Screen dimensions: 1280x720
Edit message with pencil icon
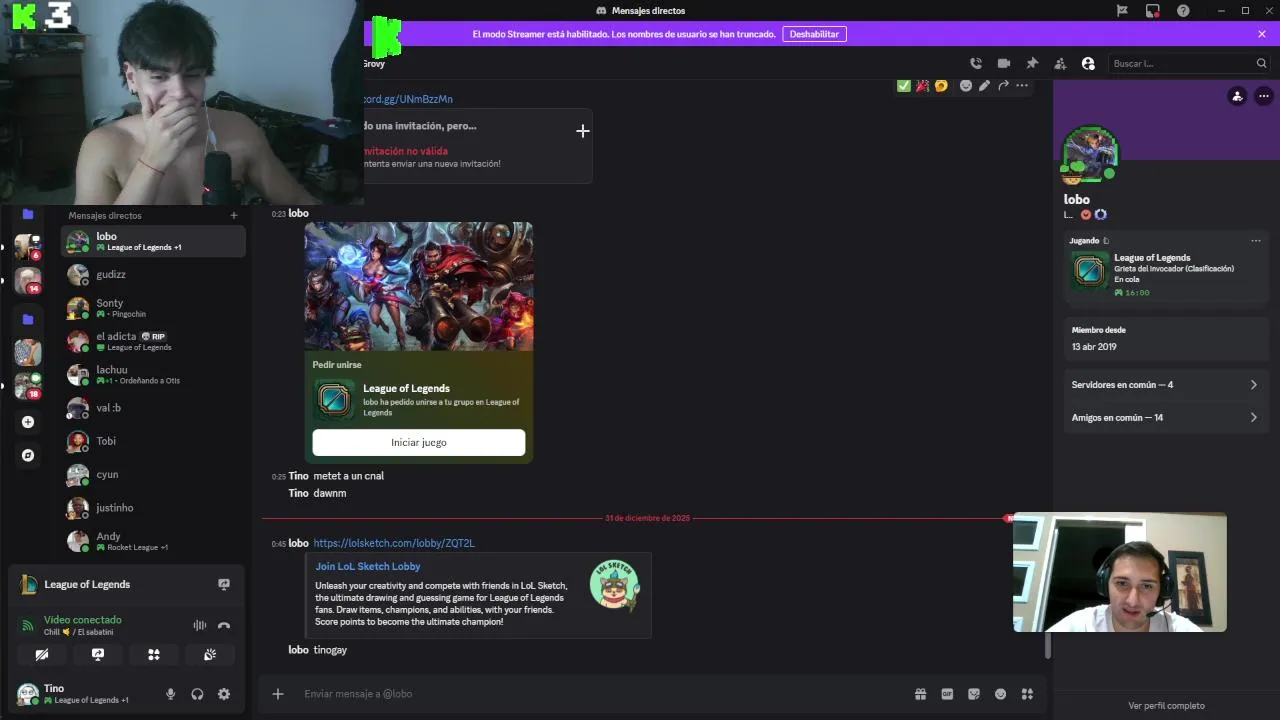pyautogui.click(x=984, y=86)
